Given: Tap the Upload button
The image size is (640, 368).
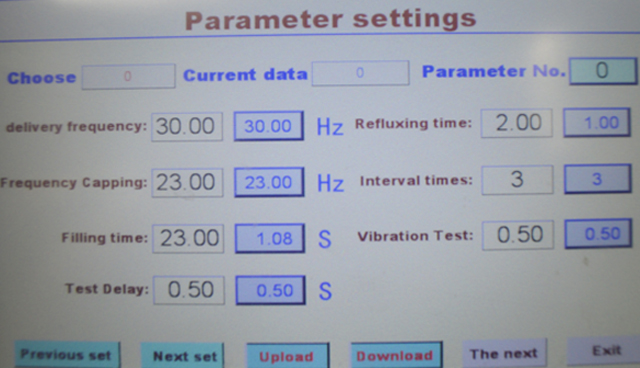Looking at the screenshot, I should click(x=288, y=356).
